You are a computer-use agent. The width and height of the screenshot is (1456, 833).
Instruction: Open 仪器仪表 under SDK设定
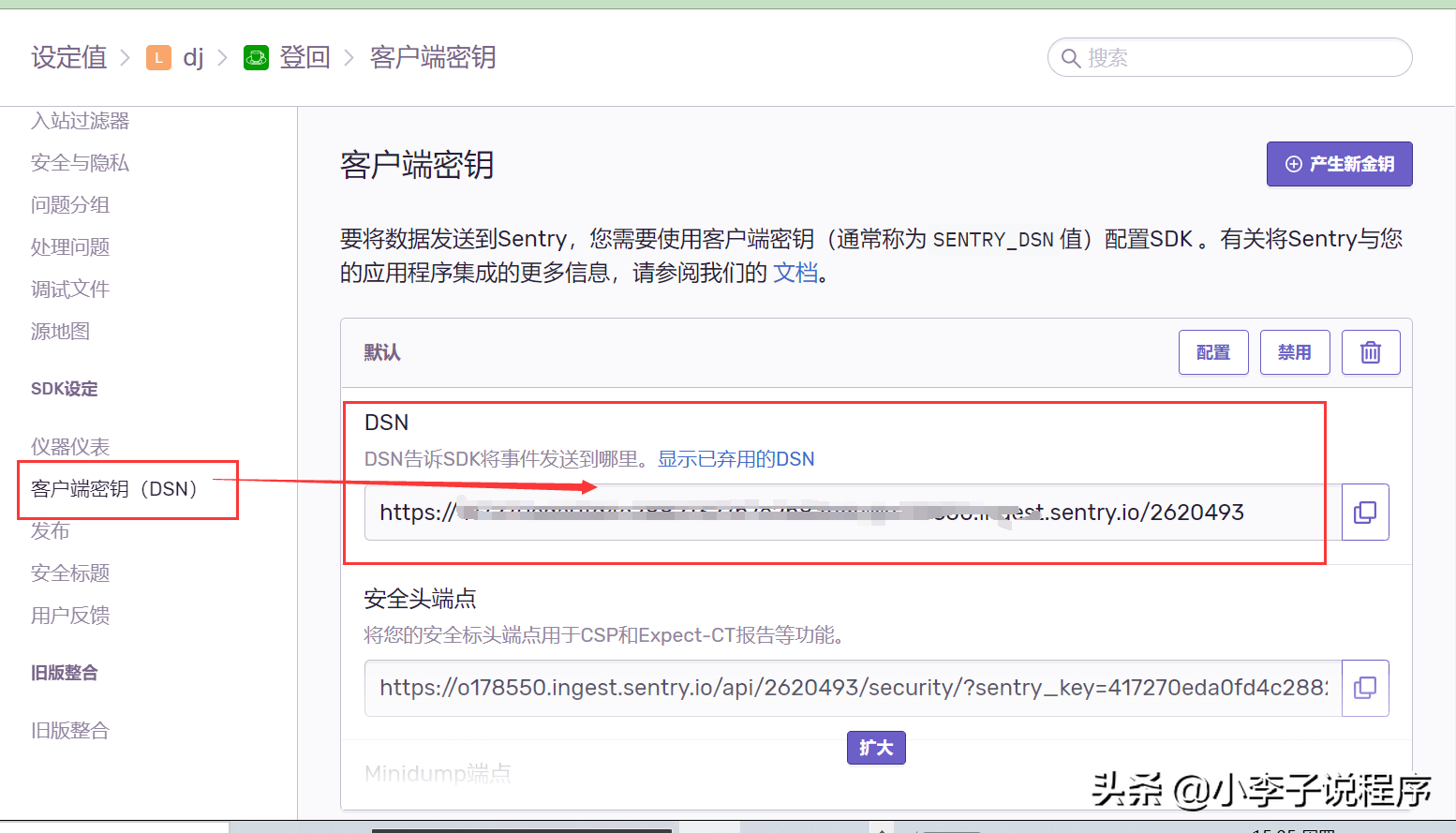70,447
